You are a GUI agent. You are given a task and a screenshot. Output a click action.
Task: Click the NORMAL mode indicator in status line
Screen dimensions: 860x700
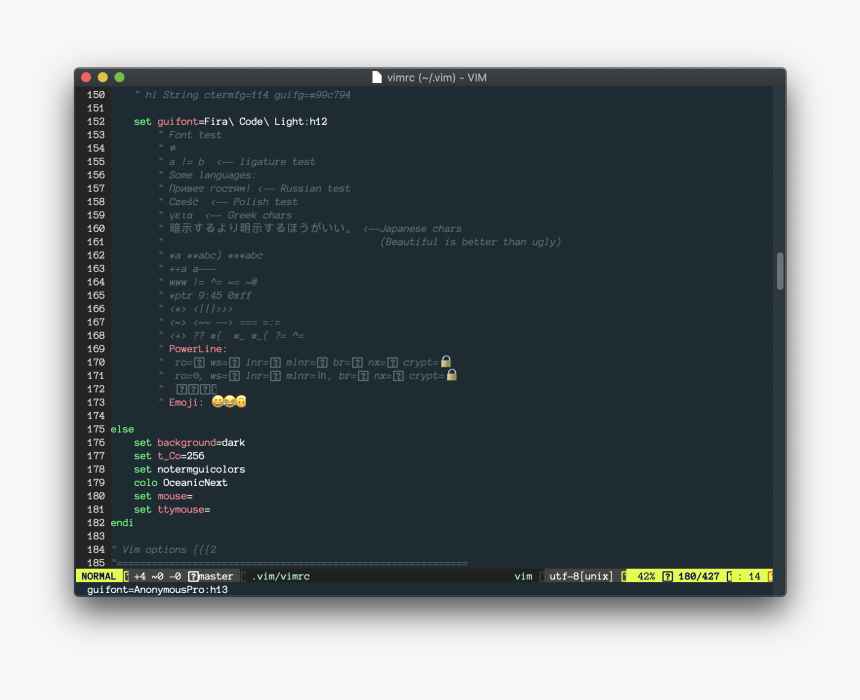pyautogui.click(x=98, y=576)
